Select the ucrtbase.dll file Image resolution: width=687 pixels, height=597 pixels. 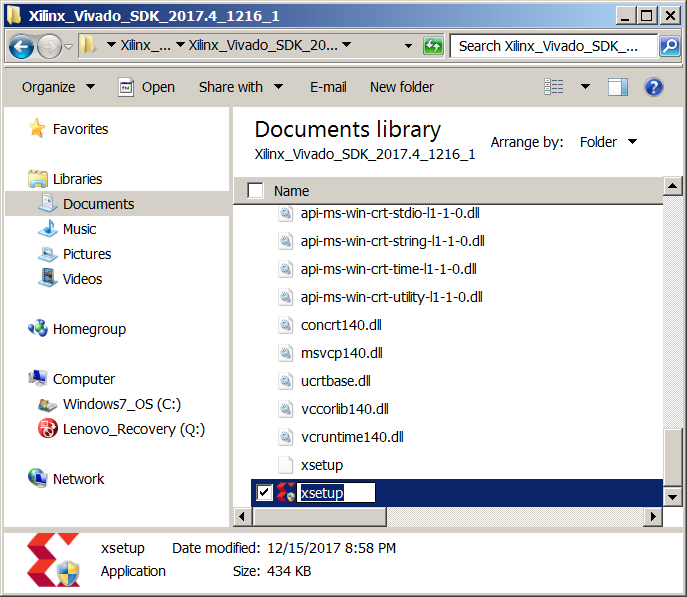point(336,381)
